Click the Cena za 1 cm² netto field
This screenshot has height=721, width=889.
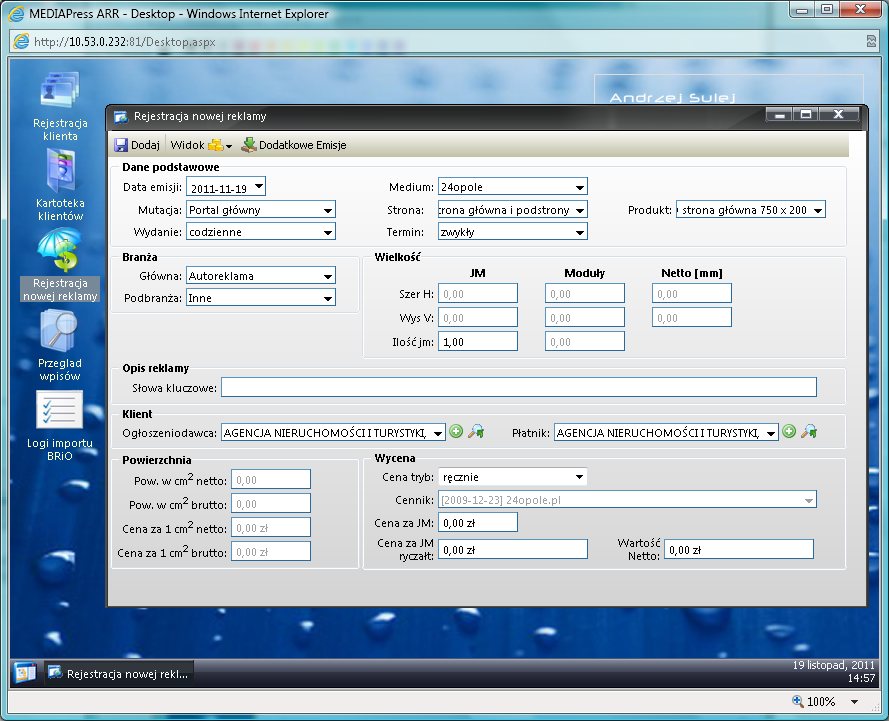pyautogui.click(x=271, y=527)
